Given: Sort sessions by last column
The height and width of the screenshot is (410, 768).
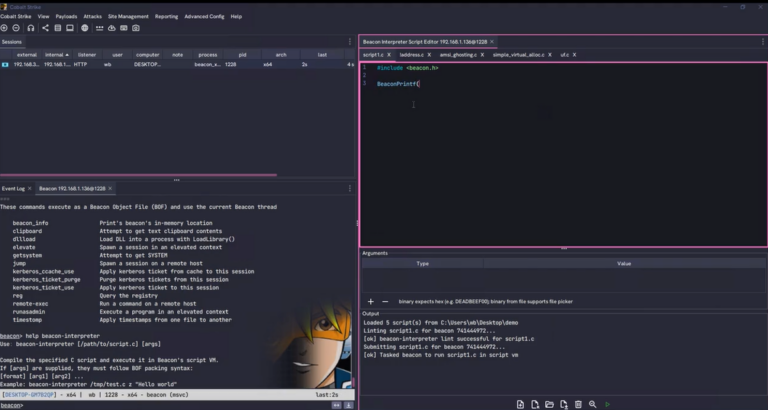Looking at the screenshot, I should (322, 55).
